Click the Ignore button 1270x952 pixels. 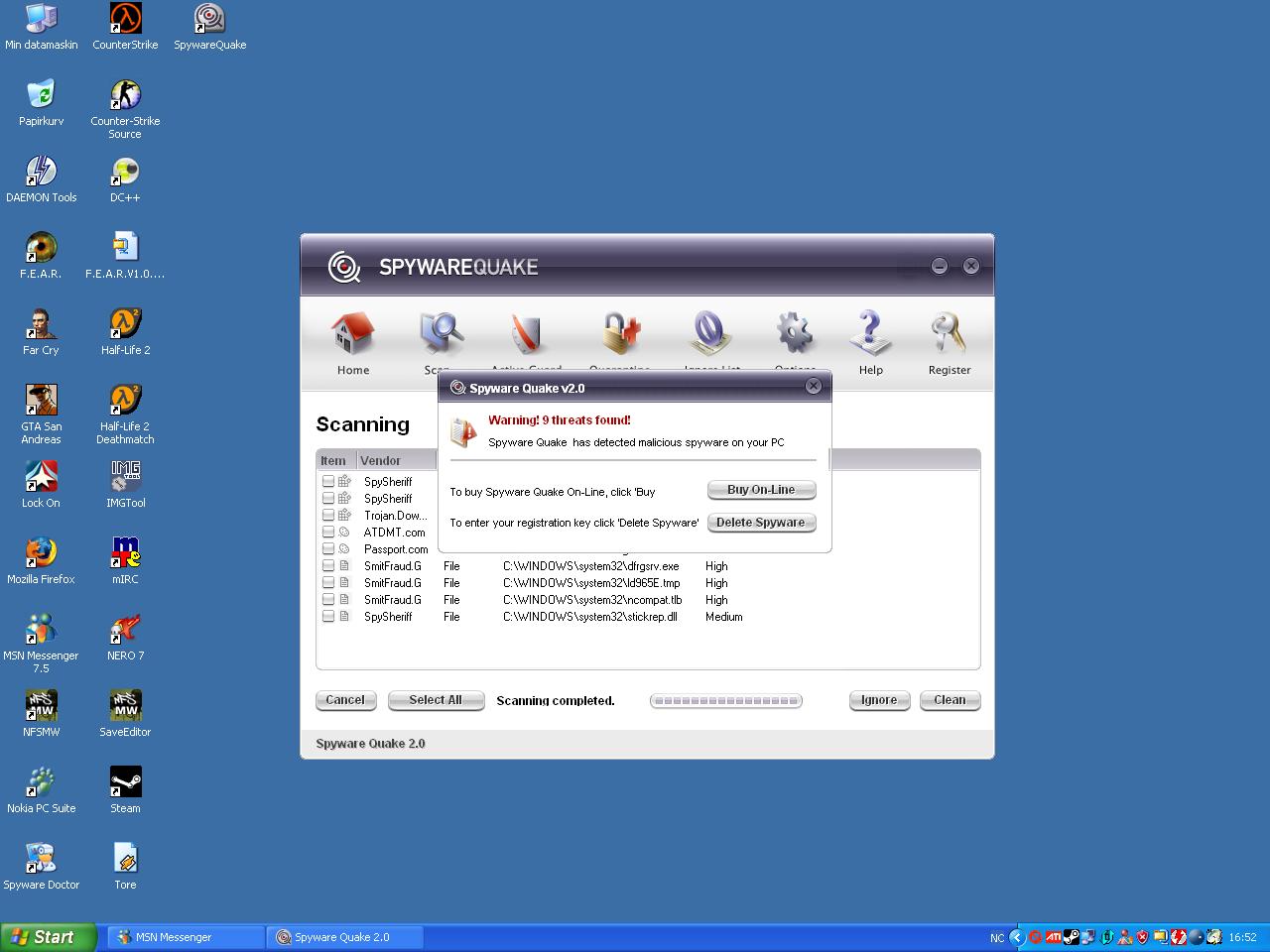click(879, 700)
